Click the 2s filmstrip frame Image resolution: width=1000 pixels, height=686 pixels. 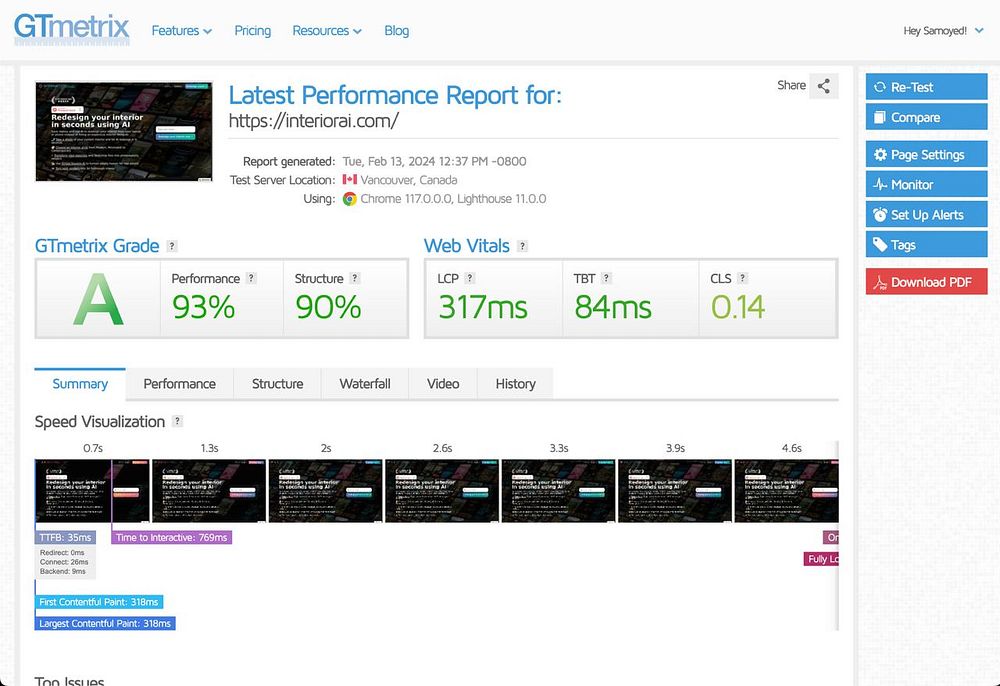tap(325, 491)
